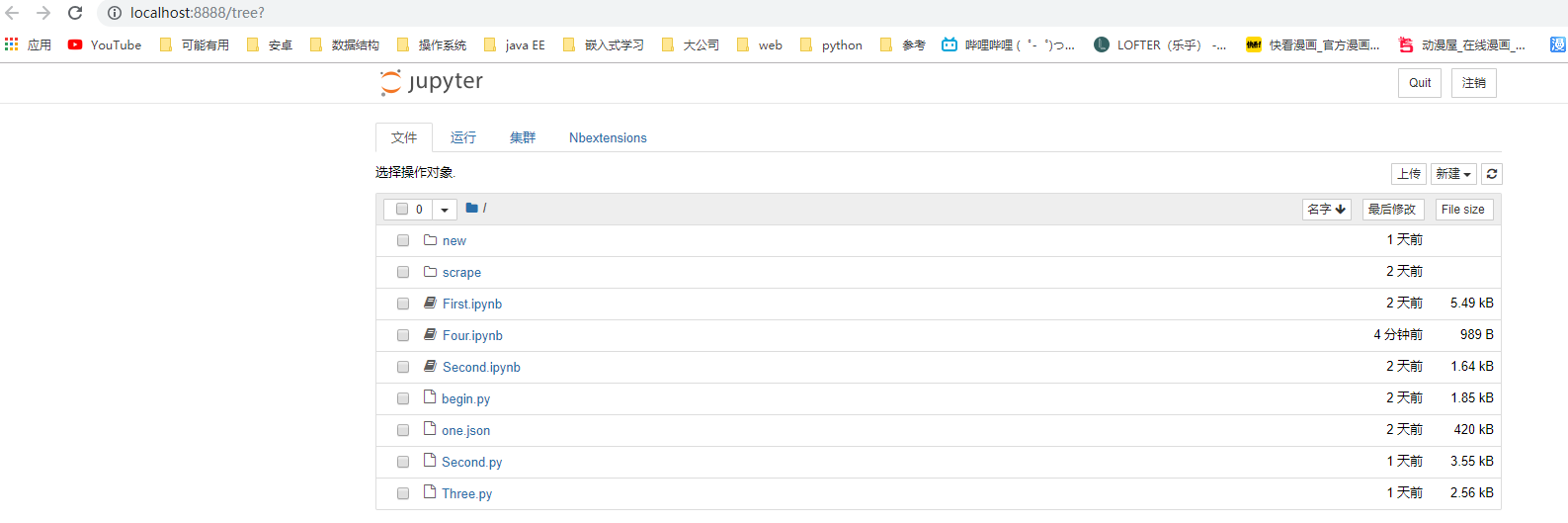Open the java EE bookmark folder
1568x523 pixels.
515,44
